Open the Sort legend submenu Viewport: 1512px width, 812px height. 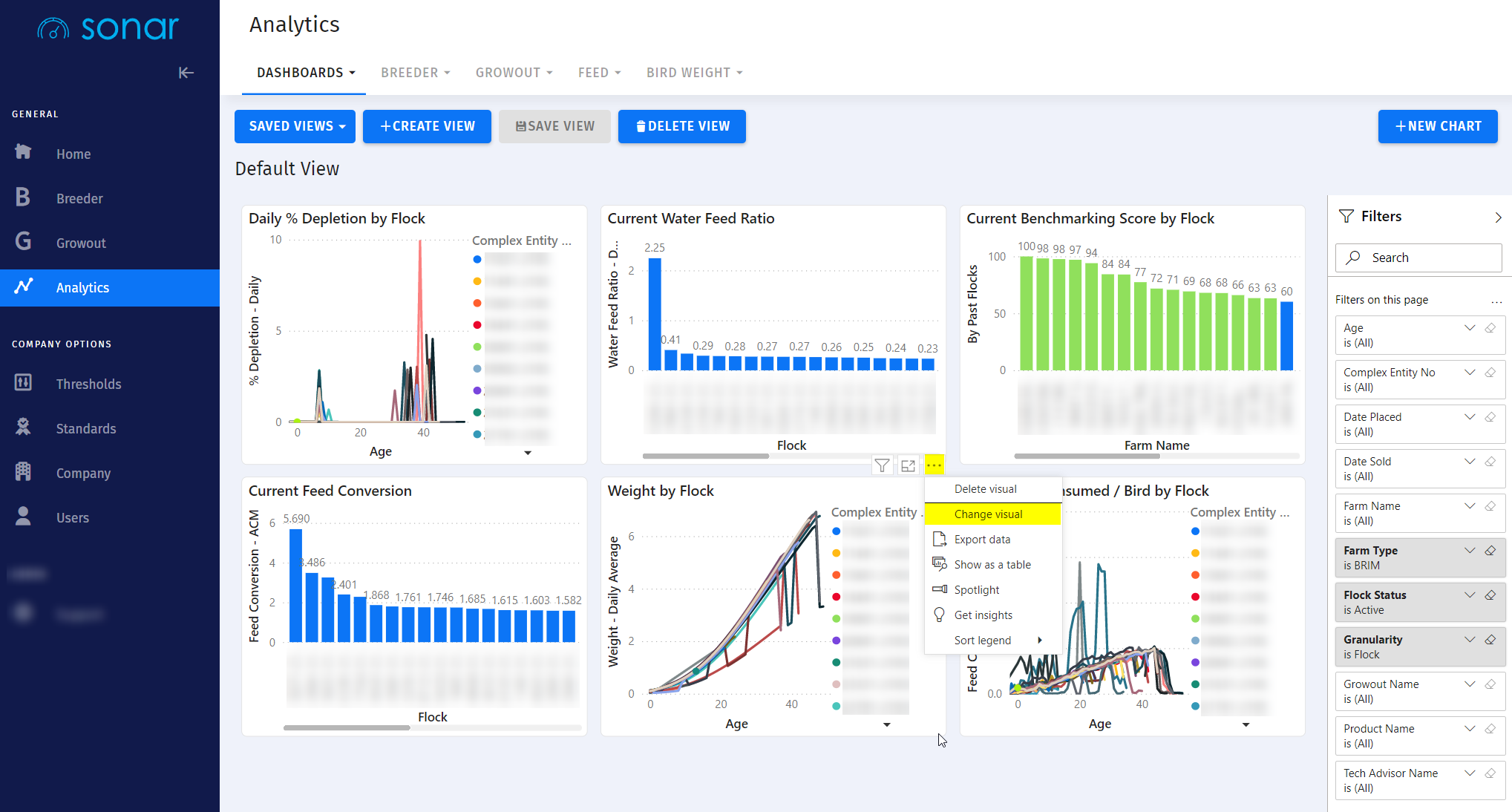point(993,641)
